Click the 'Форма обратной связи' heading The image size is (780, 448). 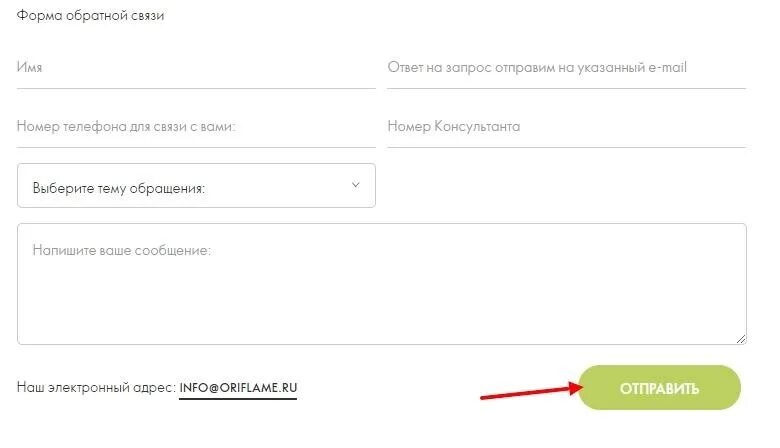[90, 15]
